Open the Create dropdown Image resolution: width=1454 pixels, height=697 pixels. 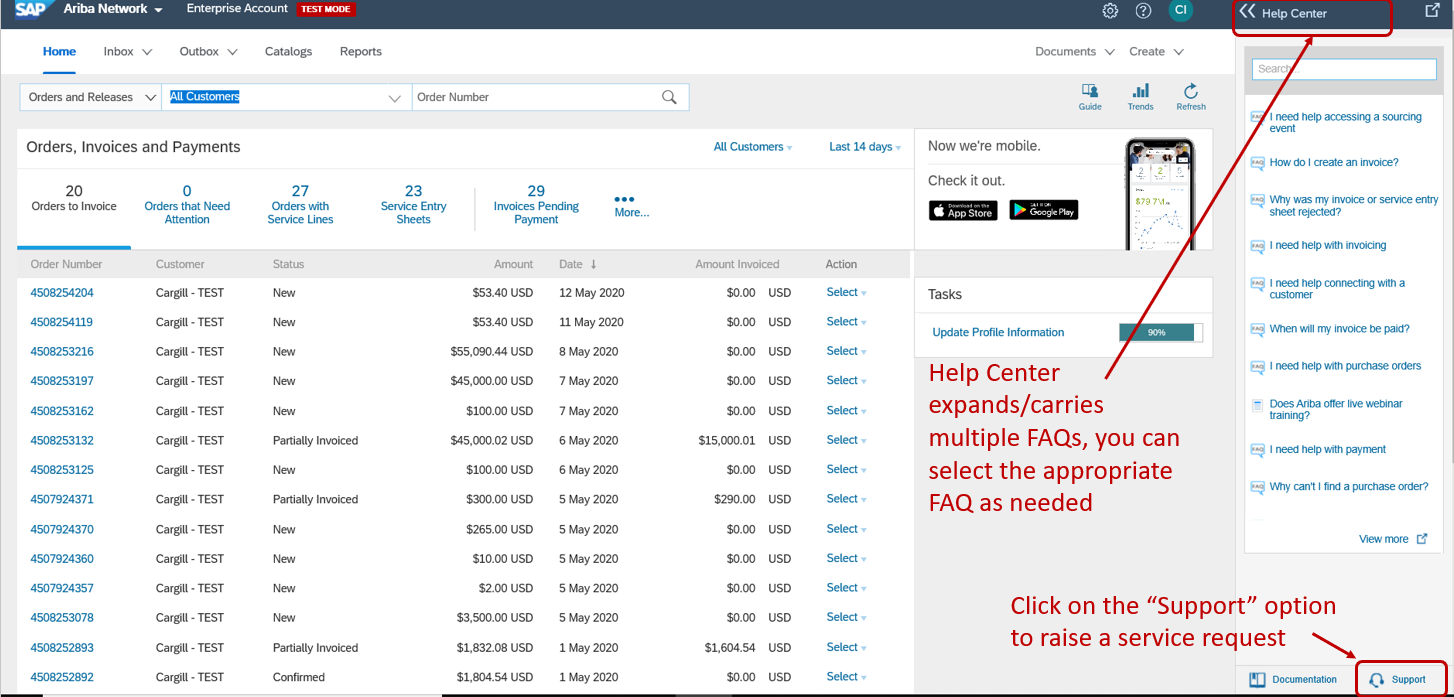pos(1157,51)
